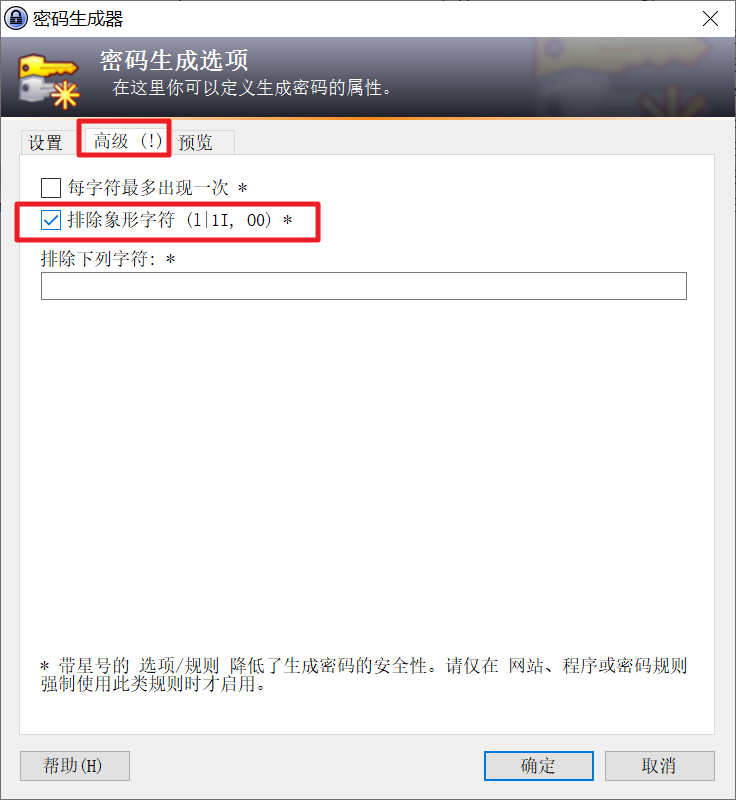Confirm with the 确定 button
Viewport: 736px width, 800px height.
click(x=539, y=765)
